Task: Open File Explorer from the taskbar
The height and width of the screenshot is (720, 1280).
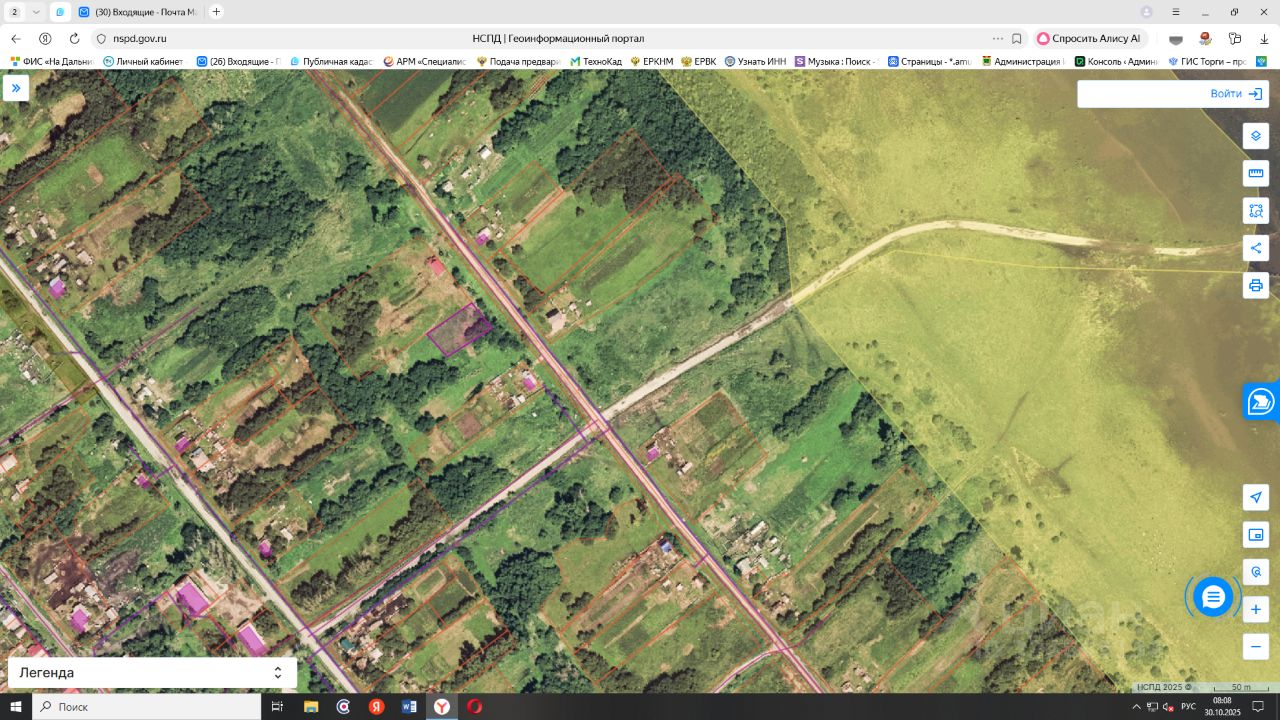Action: point(311,706)
